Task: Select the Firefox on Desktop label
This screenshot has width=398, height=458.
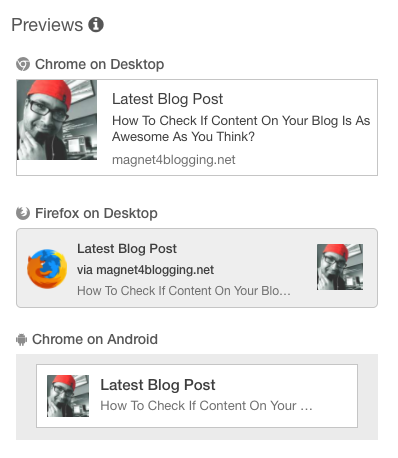Action: [96, 213]
